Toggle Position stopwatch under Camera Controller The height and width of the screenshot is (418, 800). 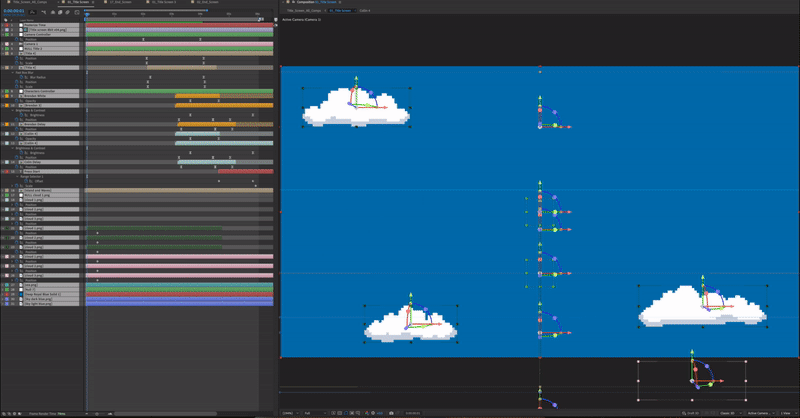(16, 39)
